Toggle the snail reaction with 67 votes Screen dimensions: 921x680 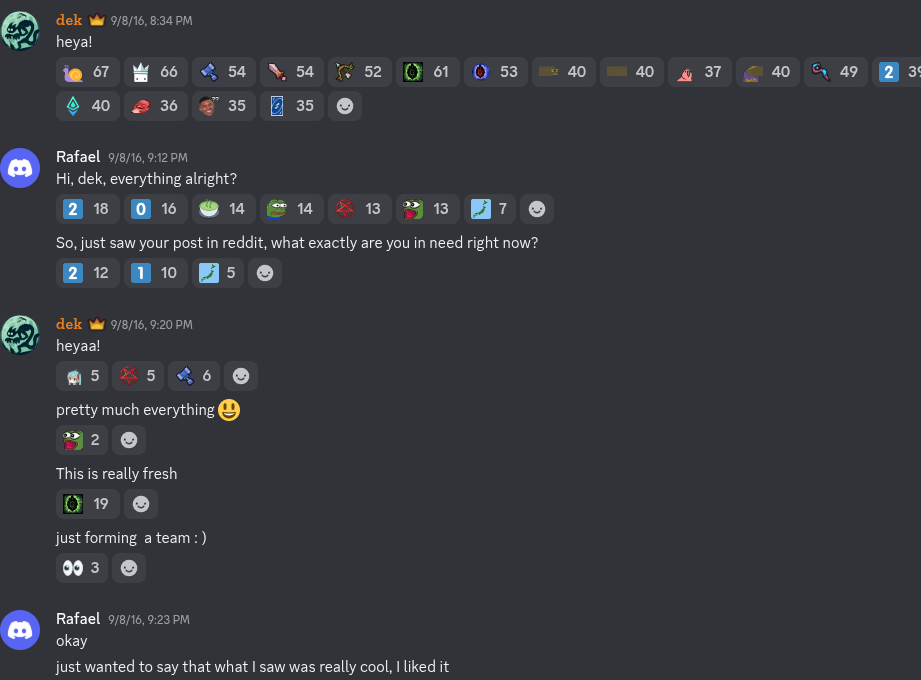88,72
